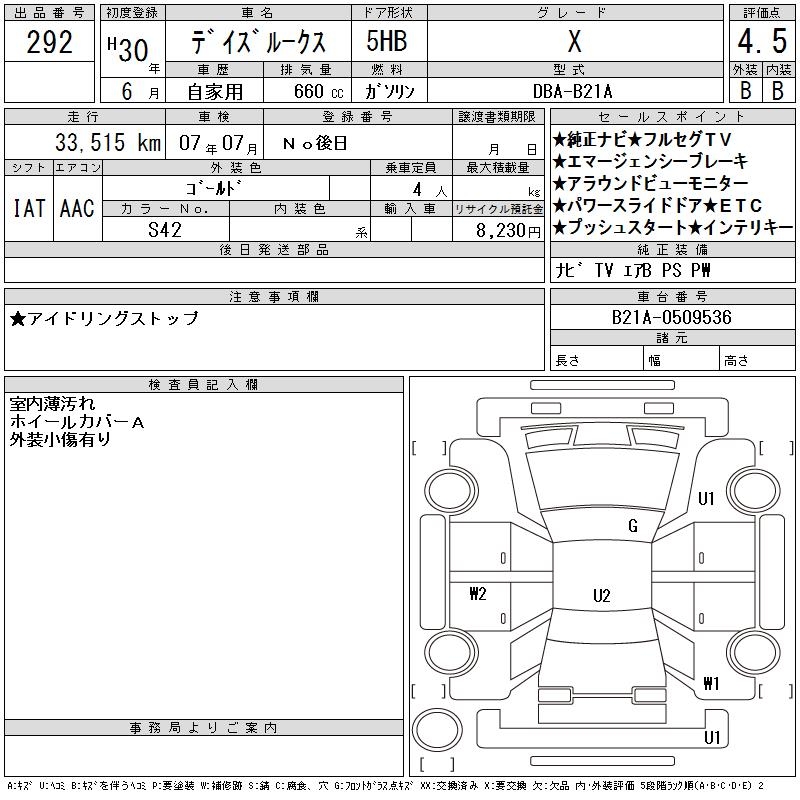800x800 pixels.
Task: Select the ホイールカバーA inspector note
Action: point(78,422)
